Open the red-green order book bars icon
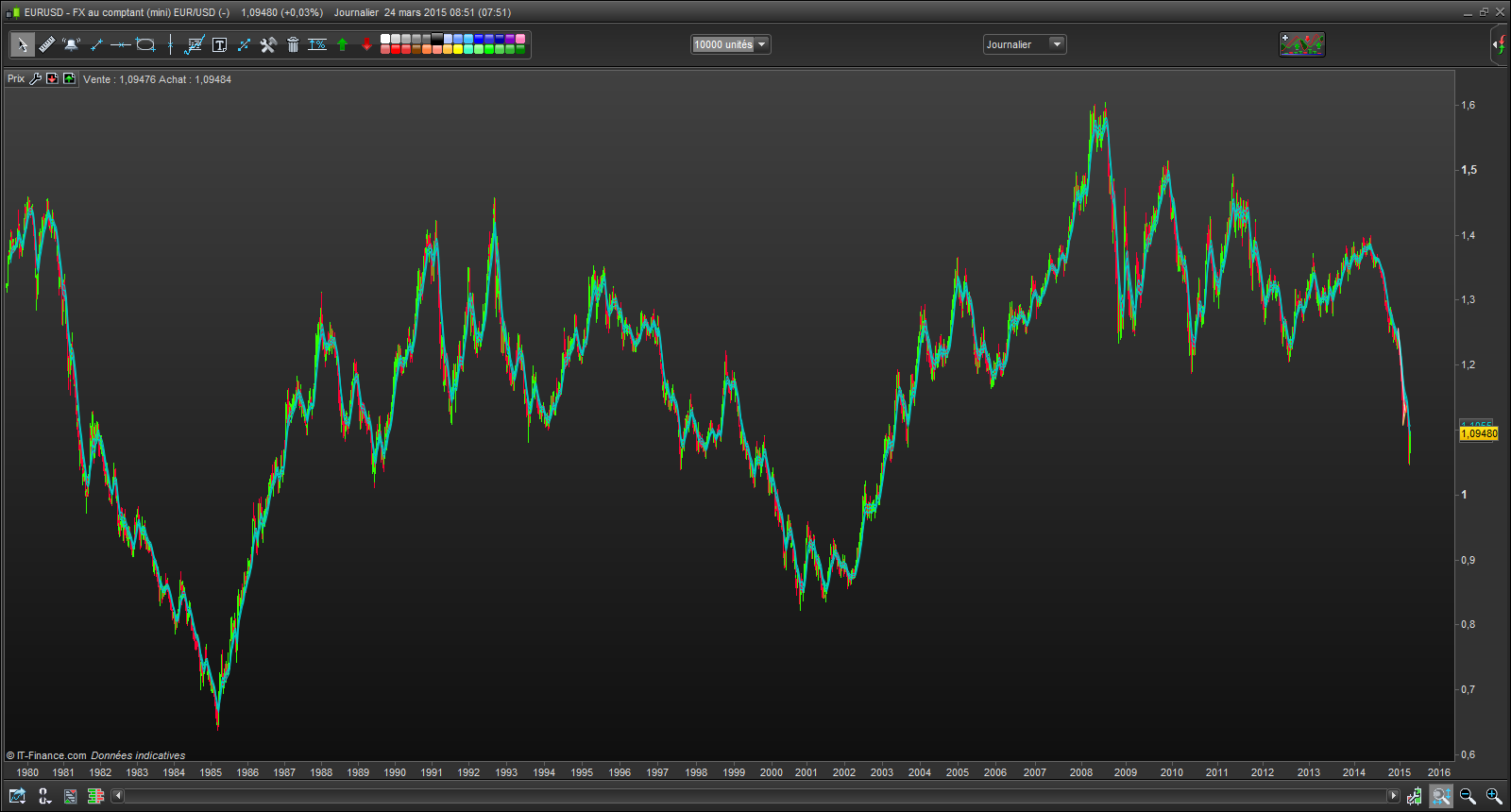The image size is (1511, 812). point(95,796)
